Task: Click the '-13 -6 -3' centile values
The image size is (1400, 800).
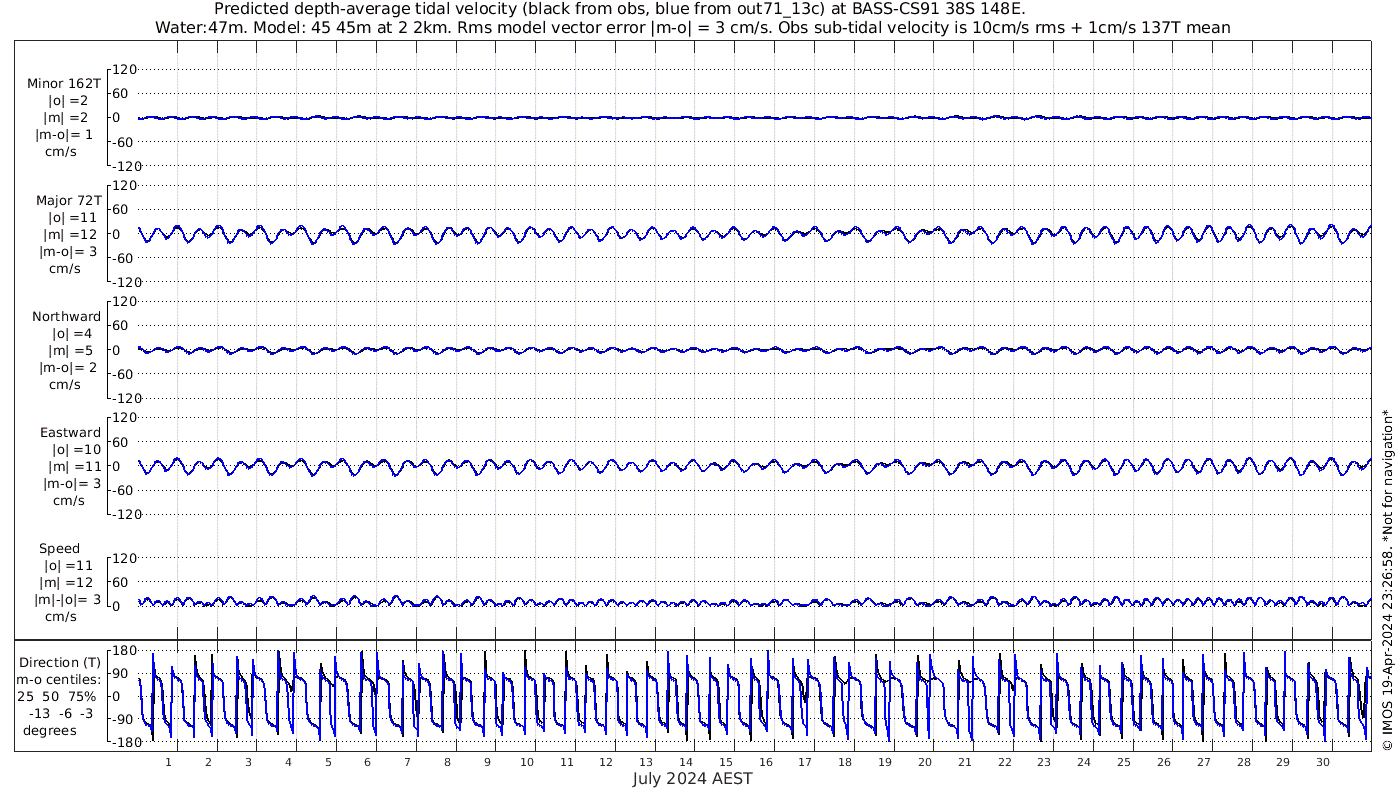Action: pos(62,713)
